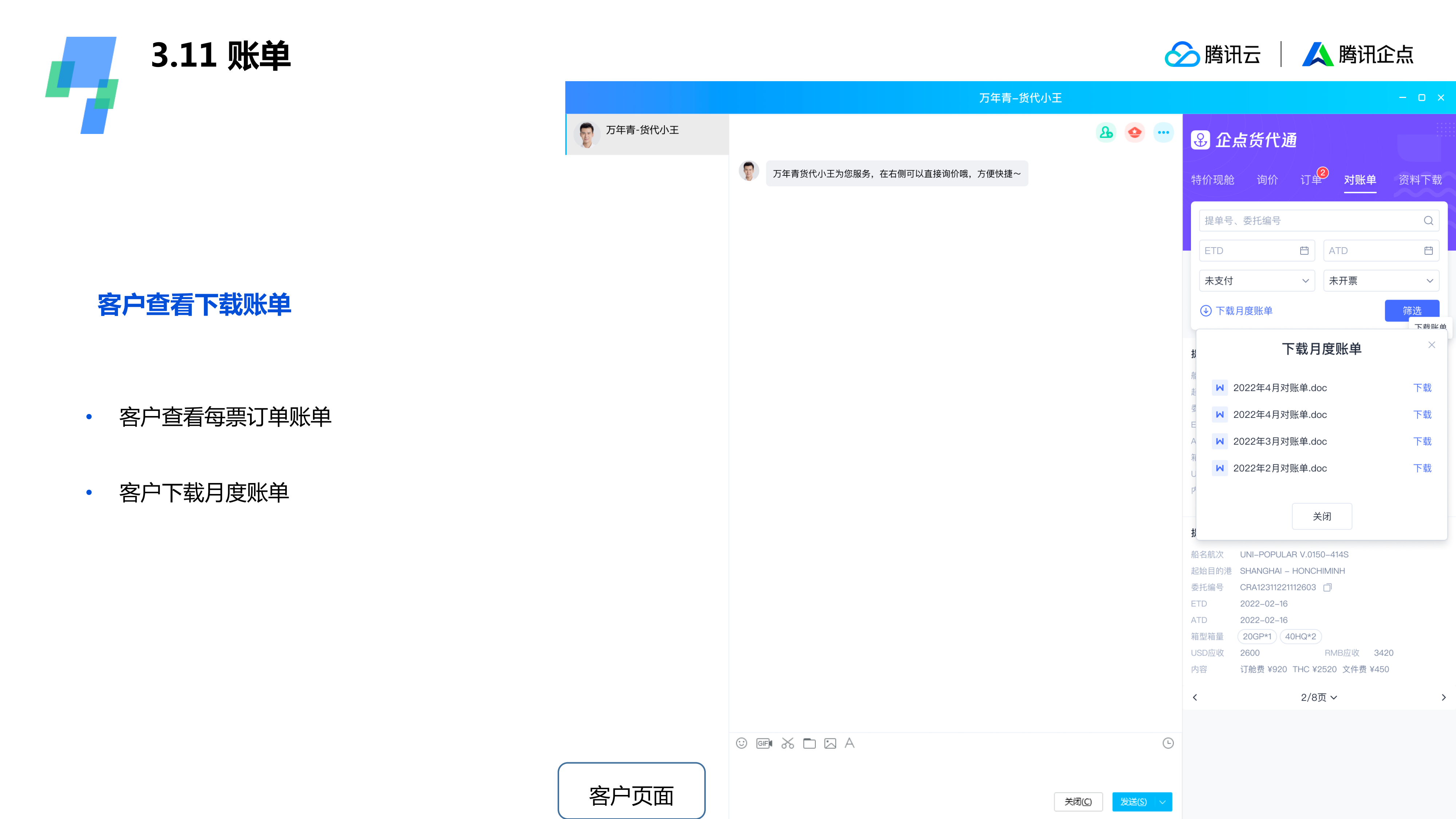
Task: Click the search magnifier in the bill search box
Action: 1428,221
